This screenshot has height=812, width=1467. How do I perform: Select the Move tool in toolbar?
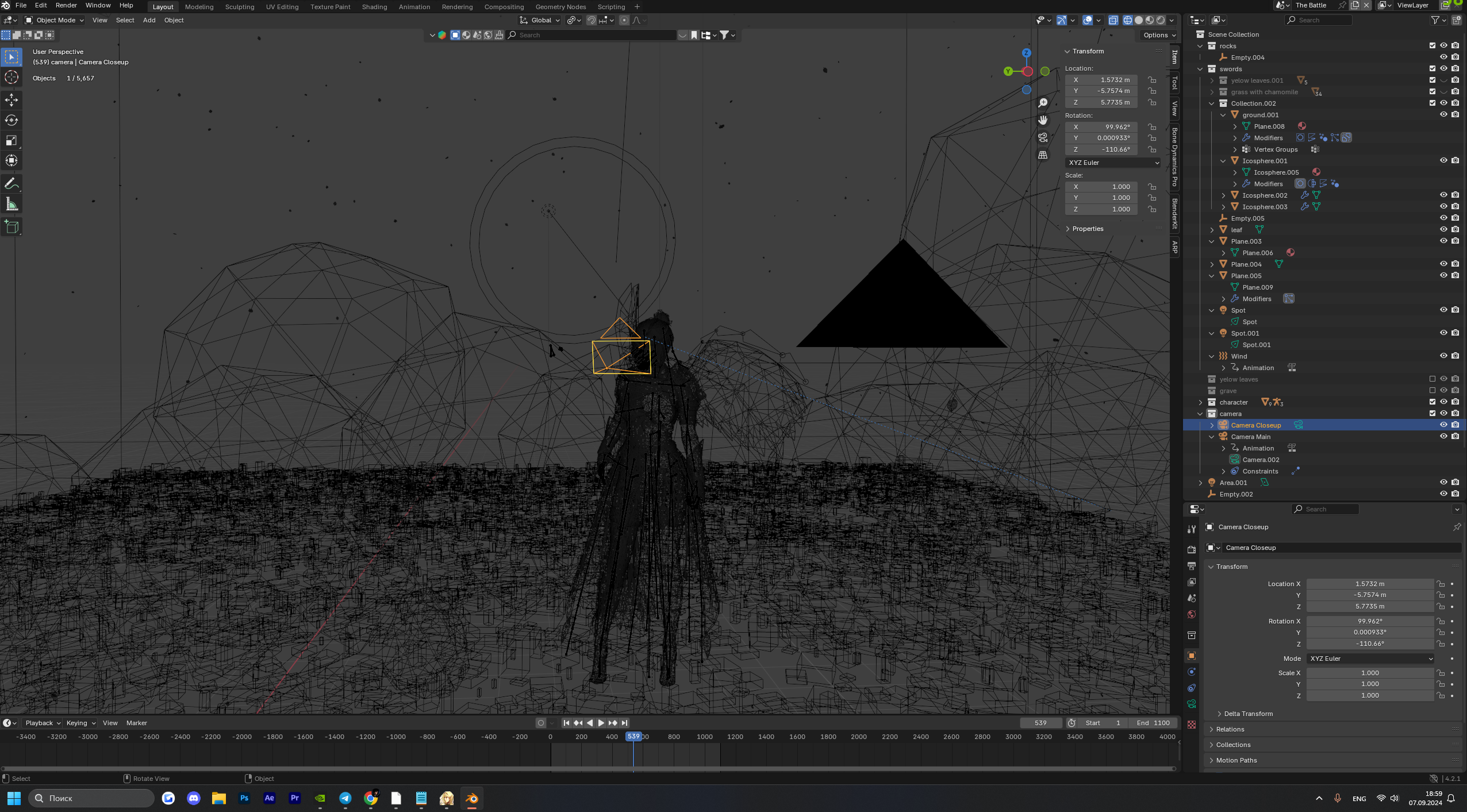[11, 100]
